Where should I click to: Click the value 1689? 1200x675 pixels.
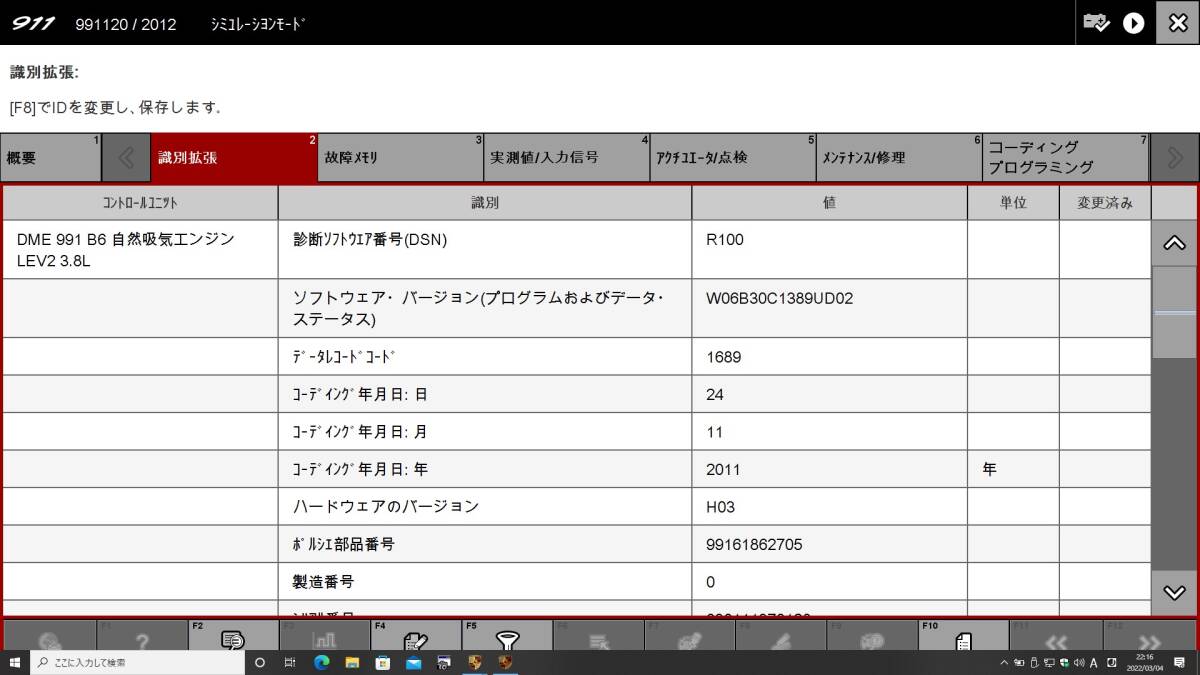(x=724, y=357)
